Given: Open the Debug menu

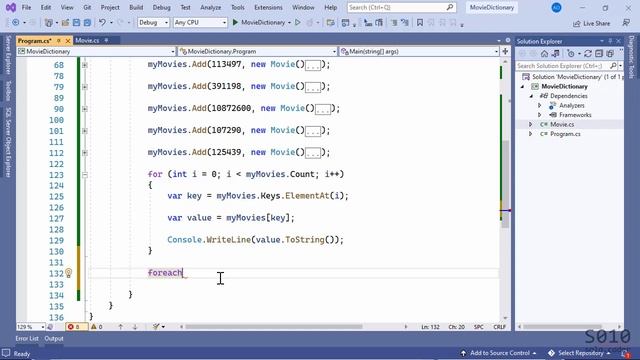Looking at the screenshot, I should pyautogui.click(x=162, y=7).
